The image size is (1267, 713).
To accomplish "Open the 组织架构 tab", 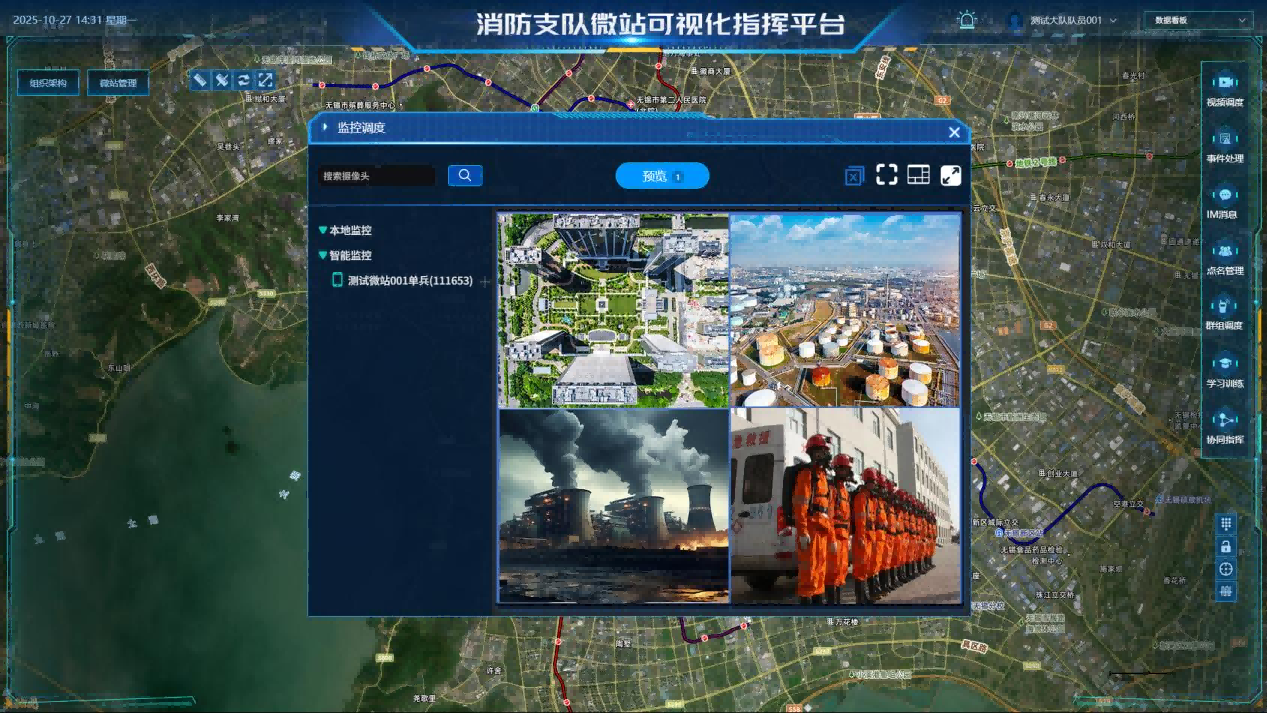I will (x=48, y=83).
